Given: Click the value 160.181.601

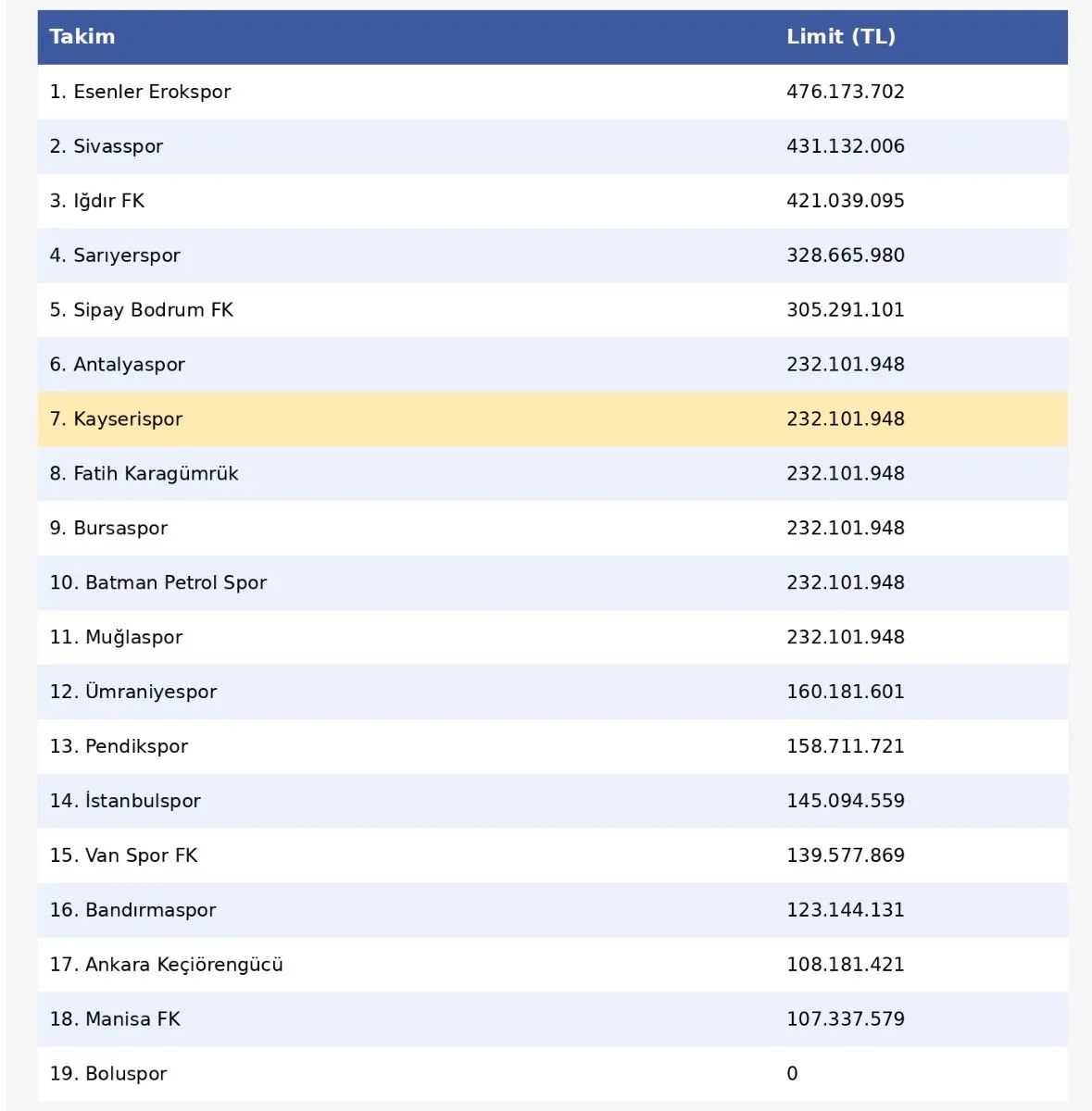Looking at the screenshot, I should [x=845, y=692].
